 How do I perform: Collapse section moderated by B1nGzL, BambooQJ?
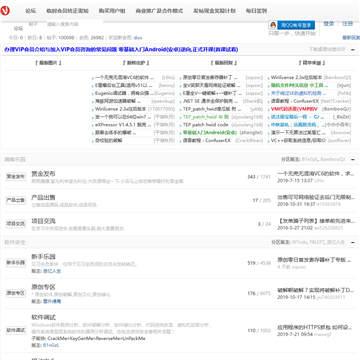coord(353,159)
